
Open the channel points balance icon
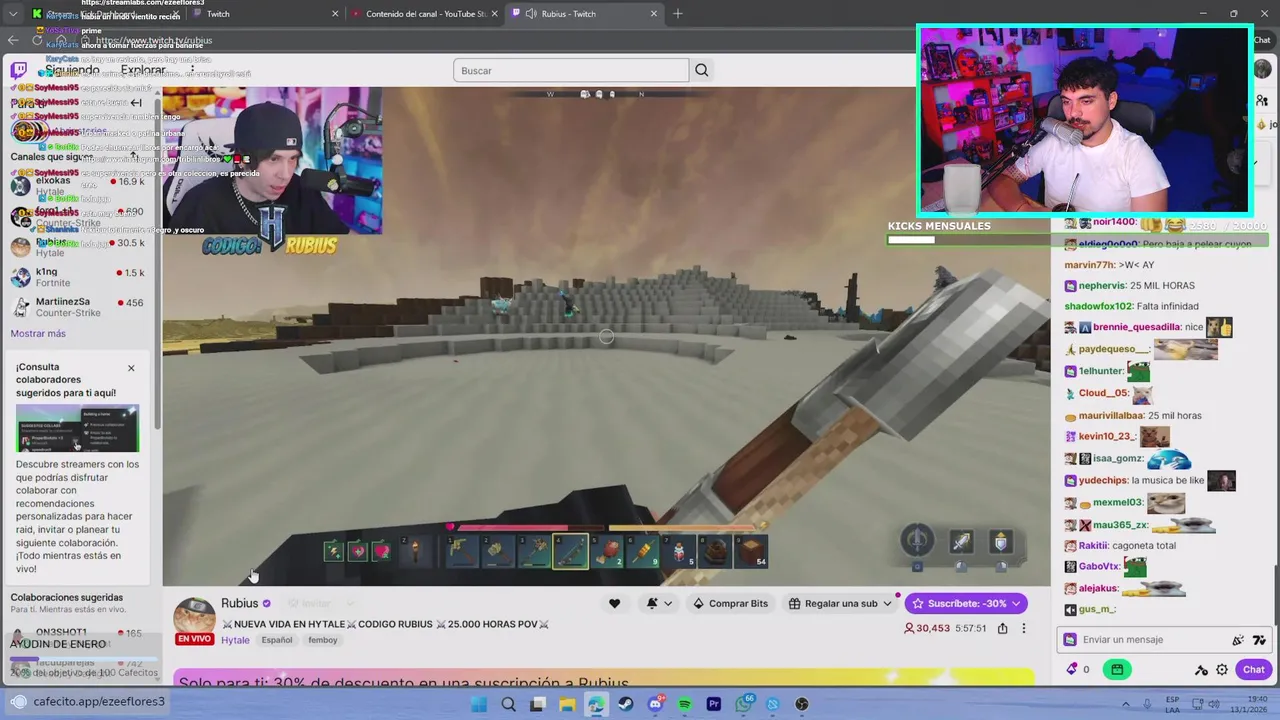click(1073, 669)
